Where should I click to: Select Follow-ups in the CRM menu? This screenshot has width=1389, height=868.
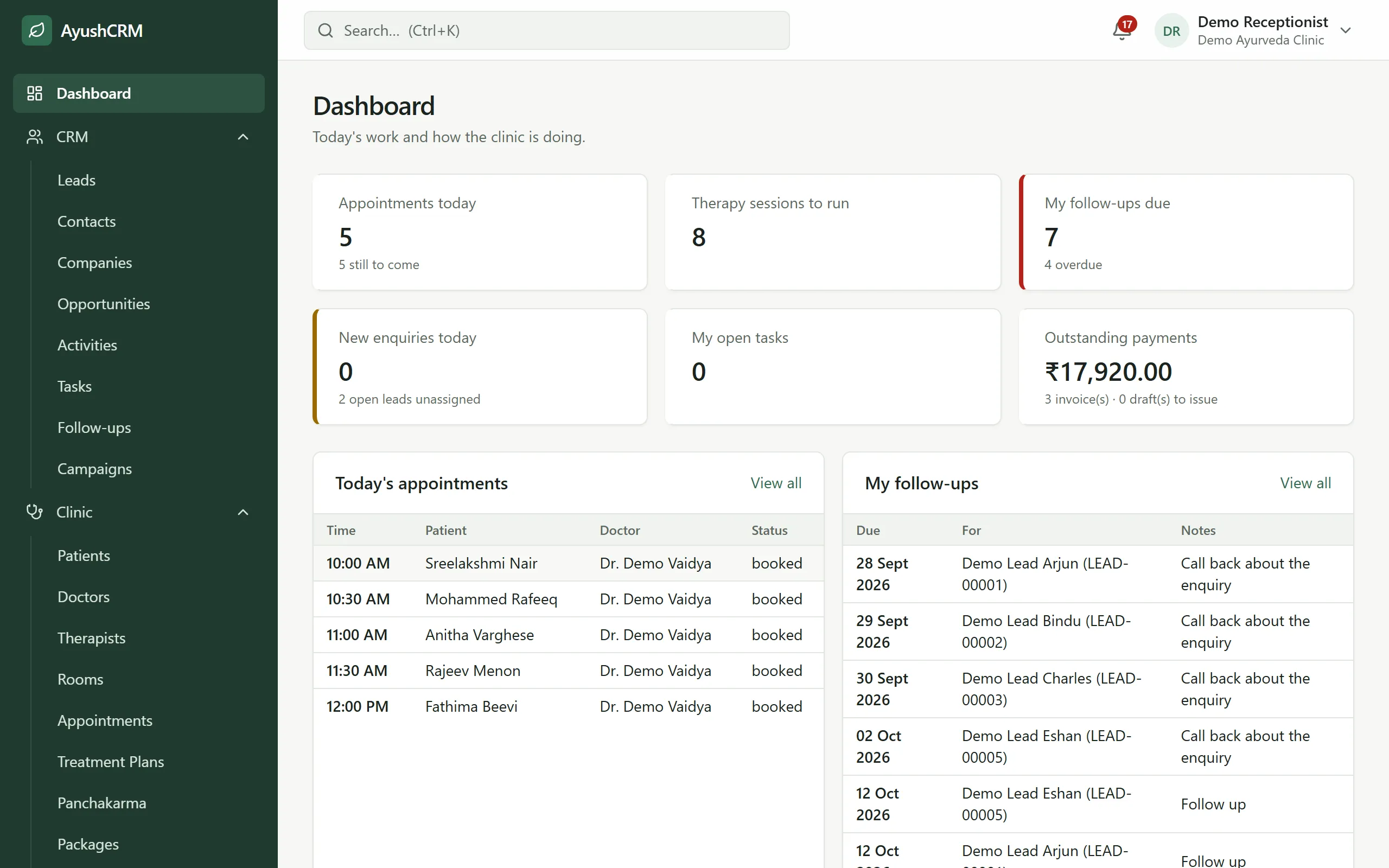coord(94,427)
